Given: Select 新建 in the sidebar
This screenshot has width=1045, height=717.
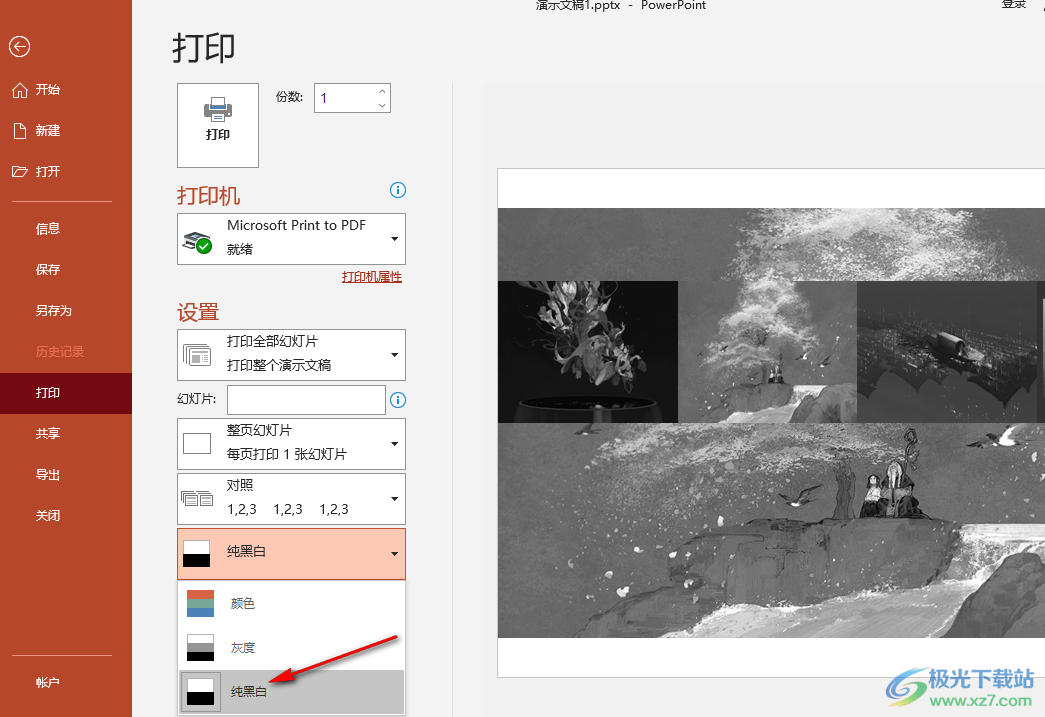Looking at the screenshot, I should point(66,131).
